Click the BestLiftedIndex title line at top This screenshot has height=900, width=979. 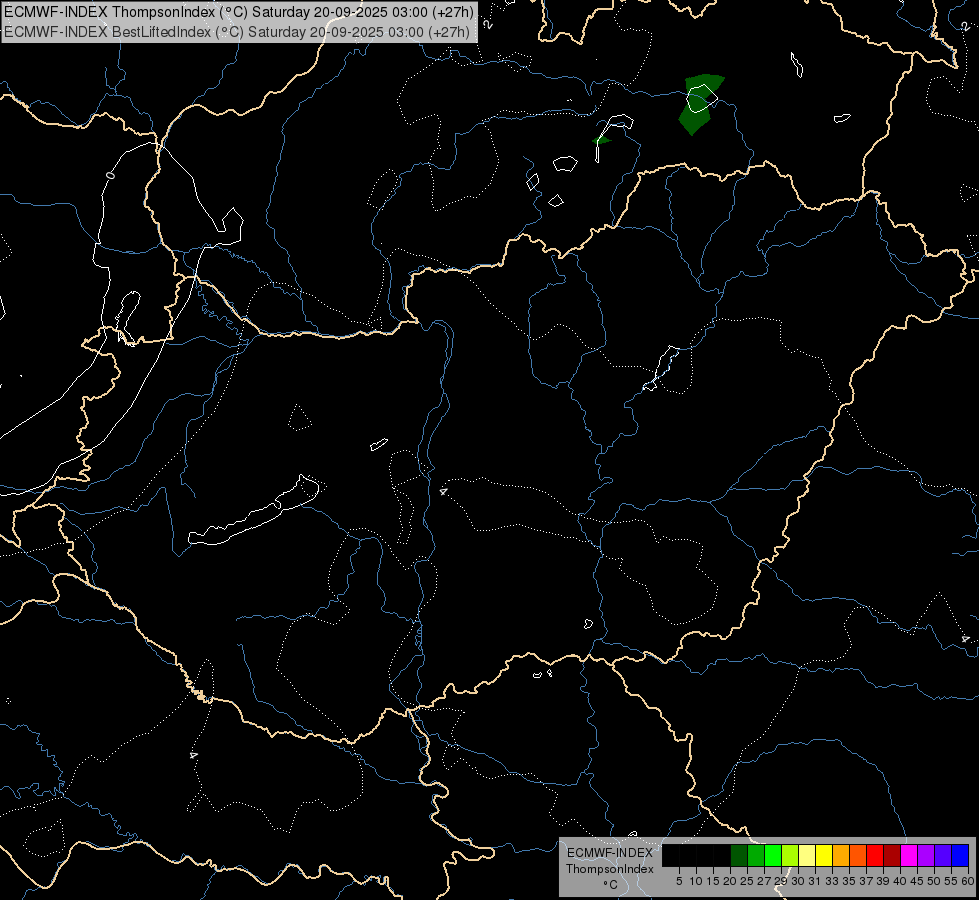237,32
